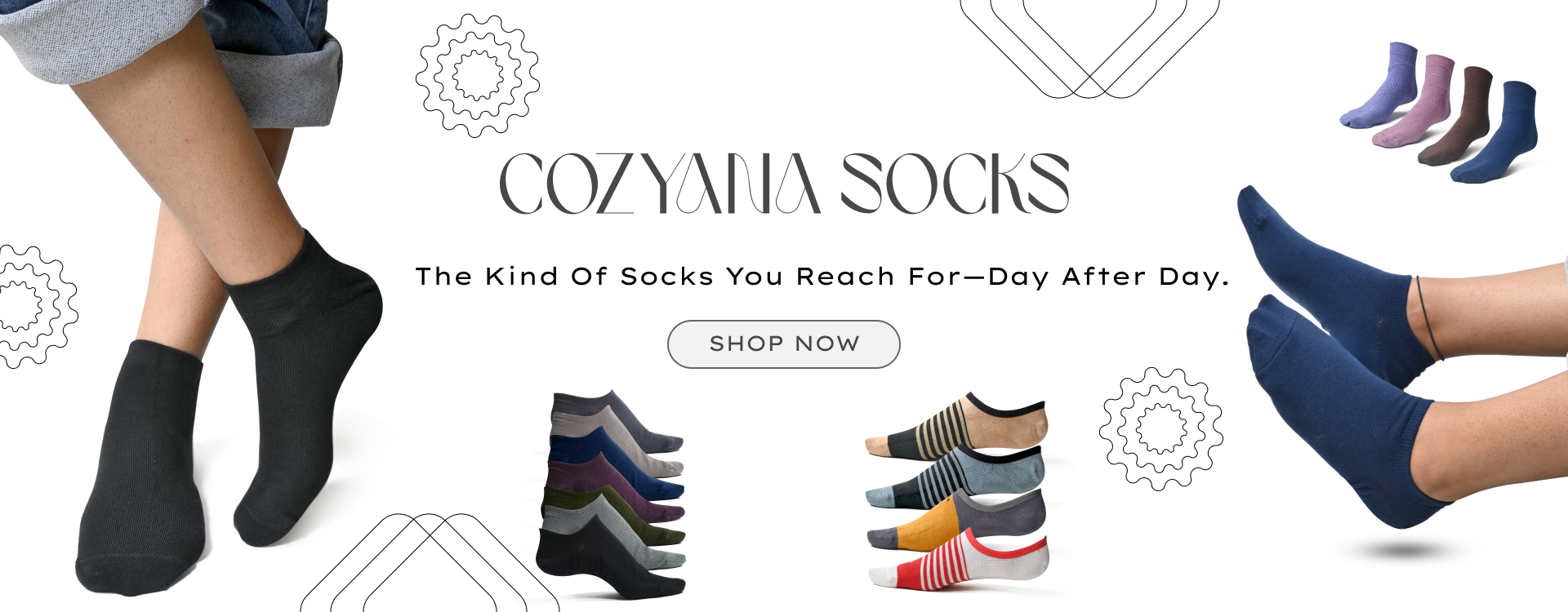Click the gear outline icon near navy socks
This screenshot has height=612, width=1568.
coord(1160,428)
